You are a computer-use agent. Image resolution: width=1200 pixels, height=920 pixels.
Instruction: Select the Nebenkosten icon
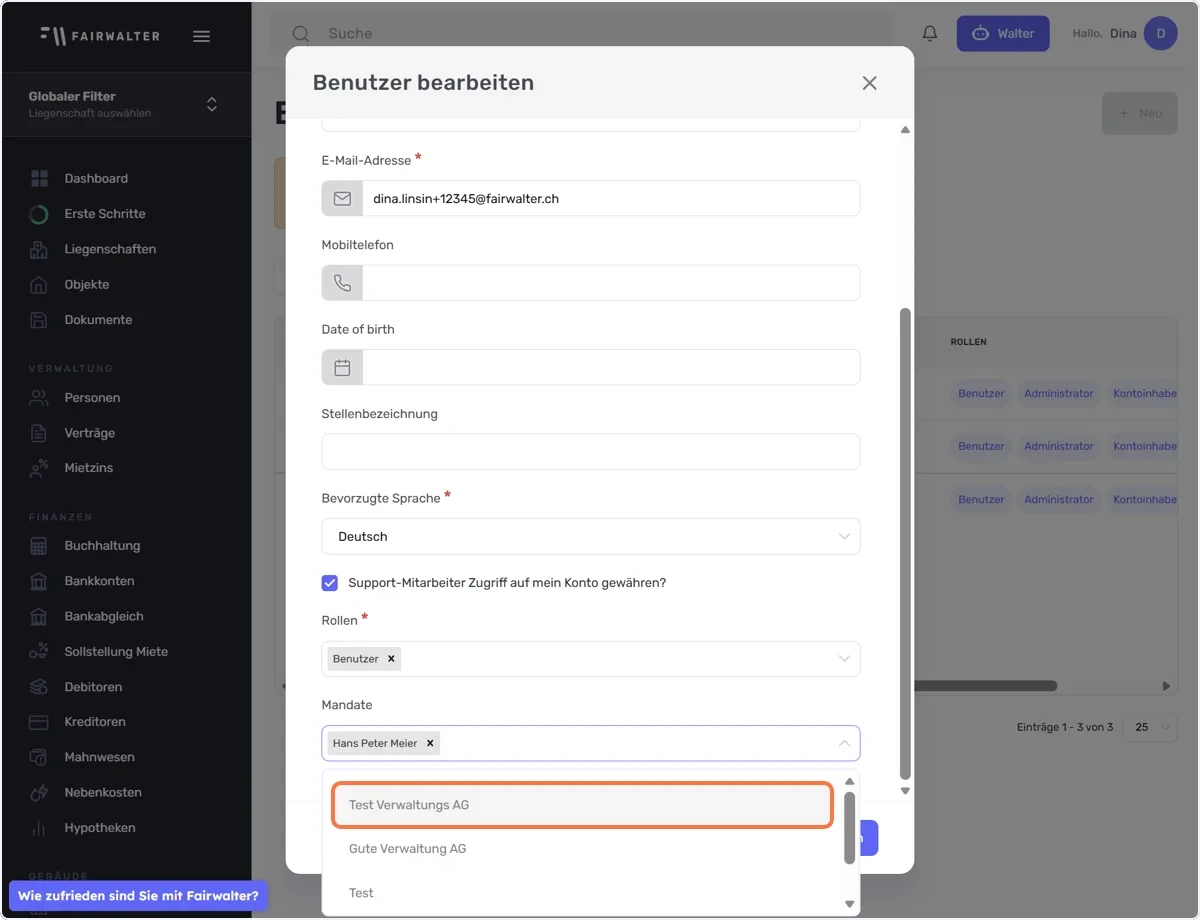(x=39, y=793)
